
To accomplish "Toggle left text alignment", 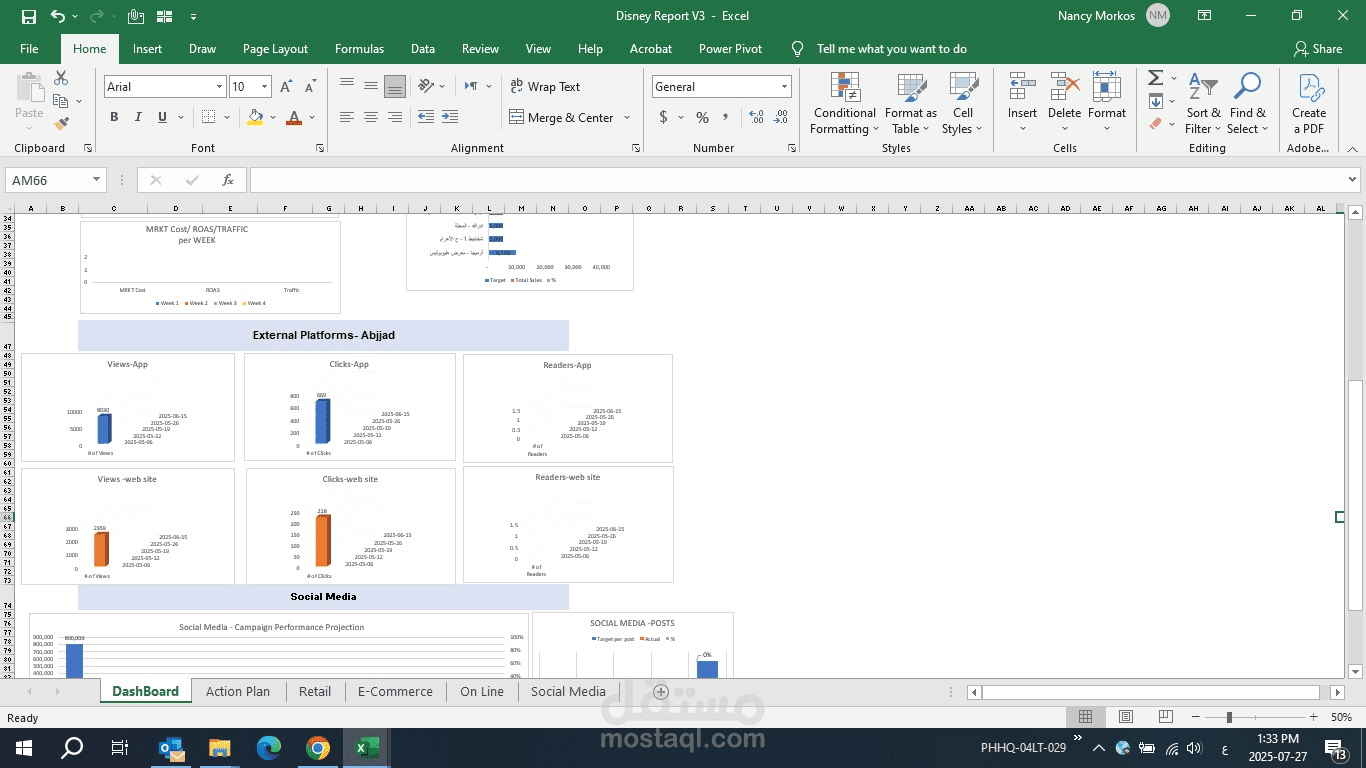I will coord(347,117).
